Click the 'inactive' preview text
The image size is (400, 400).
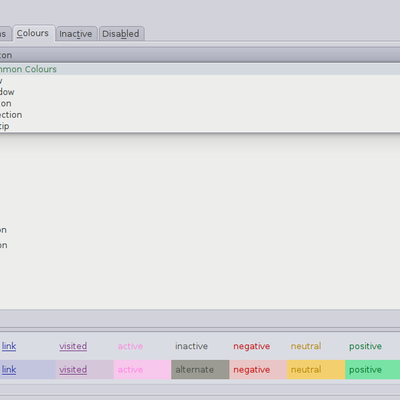click(x=191, y=346)
